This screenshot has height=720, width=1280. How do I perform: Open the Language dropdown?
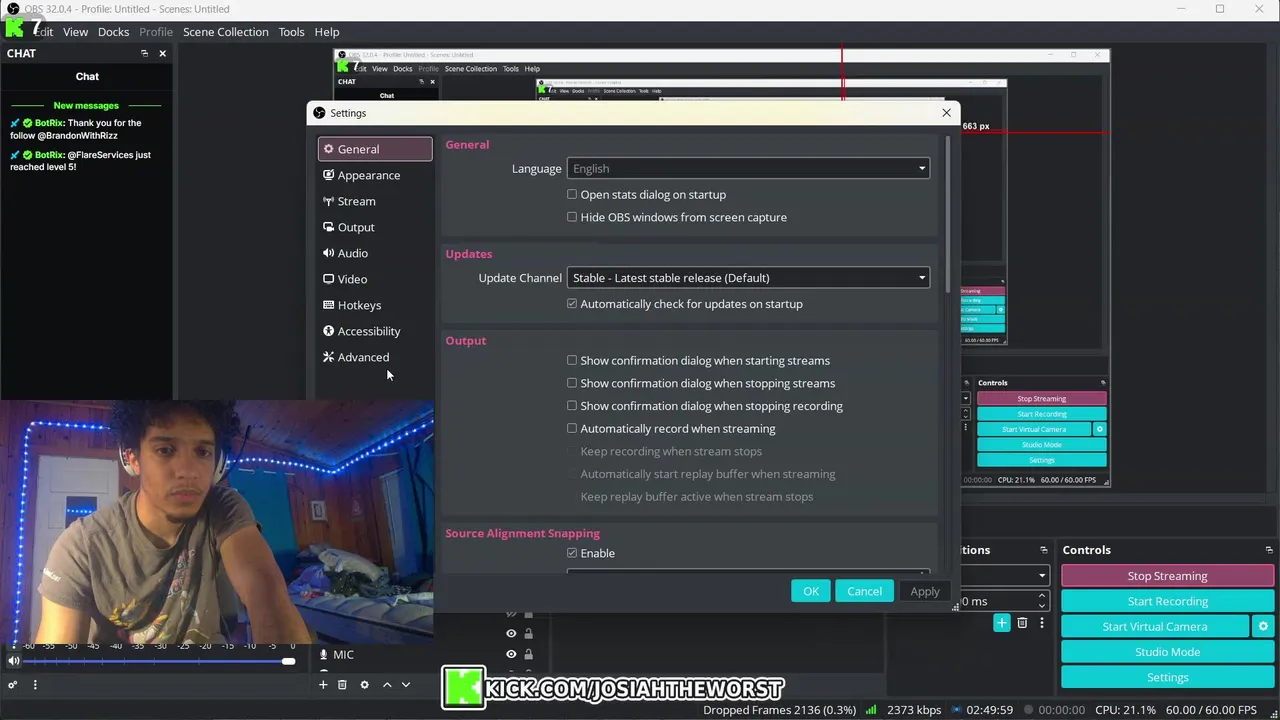(x=748, y=169)
